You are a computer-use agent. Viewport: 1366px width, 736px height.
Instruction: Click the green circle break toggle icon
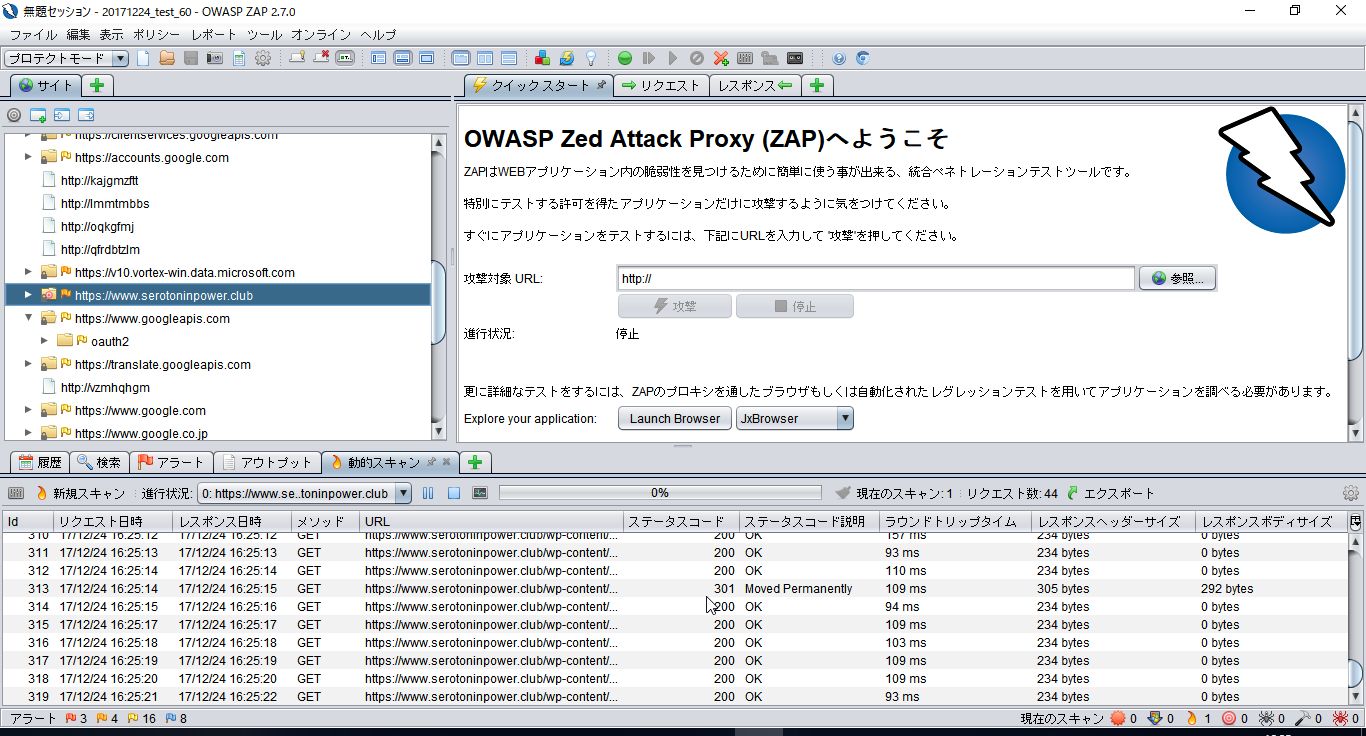click(625, 59)
